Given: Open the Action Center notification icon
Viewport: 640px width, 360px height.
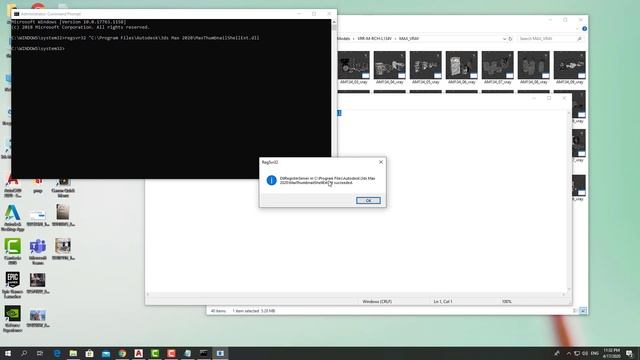Looking at the screenshot, I should click(x=630, y=353).
